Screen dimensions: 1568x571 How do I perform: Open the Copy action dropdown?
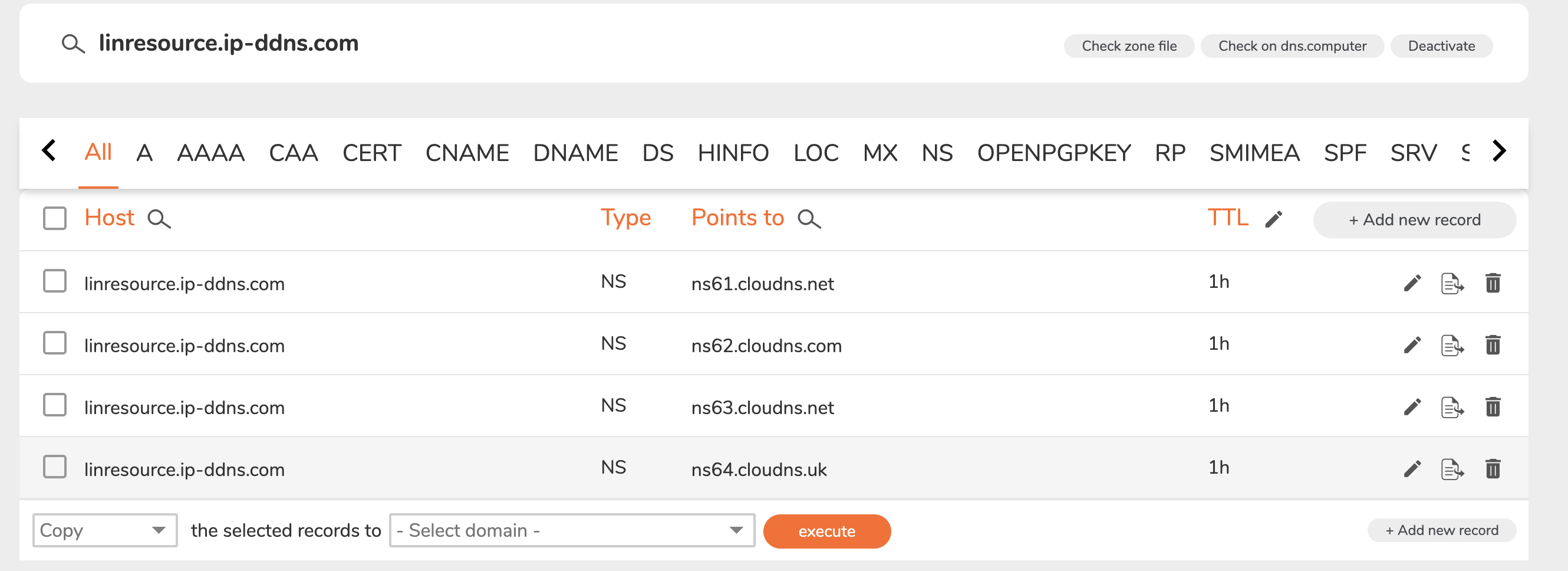(105, 531)
